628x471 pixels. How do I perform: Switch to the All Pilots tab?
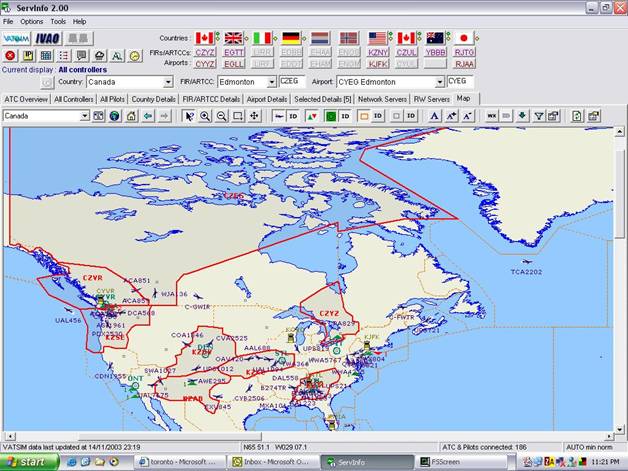pos(113,100)
